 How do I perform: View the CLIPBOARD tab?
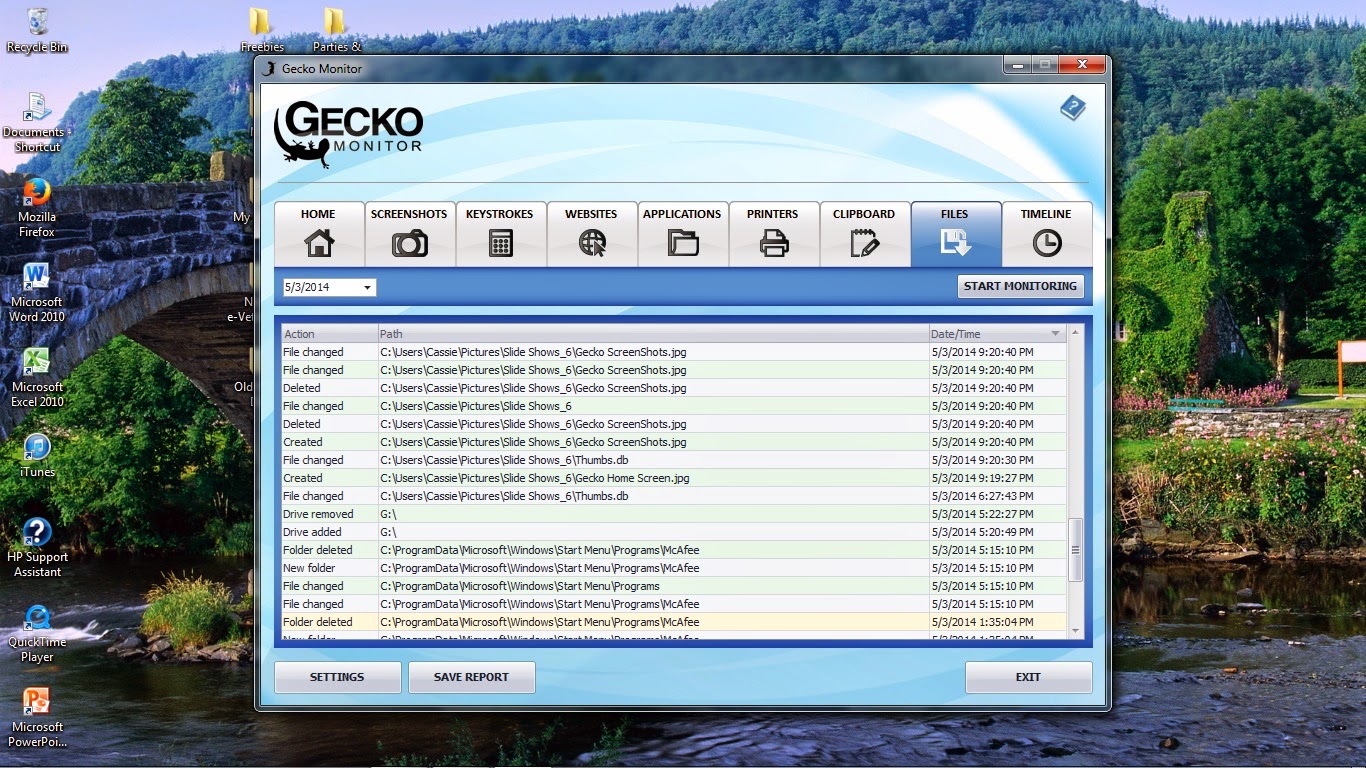point(864,234)
